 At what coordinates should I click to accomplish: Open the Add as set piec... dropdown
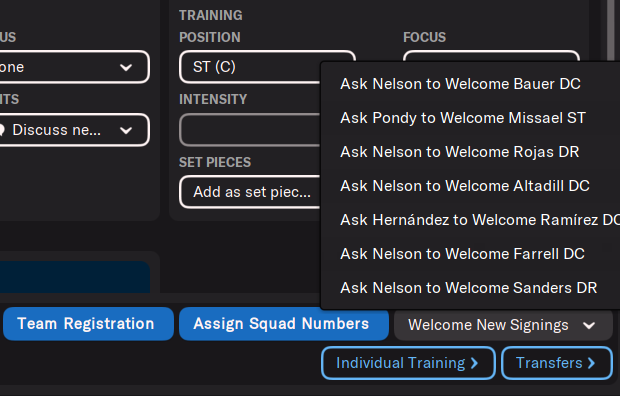coord(250,192)
